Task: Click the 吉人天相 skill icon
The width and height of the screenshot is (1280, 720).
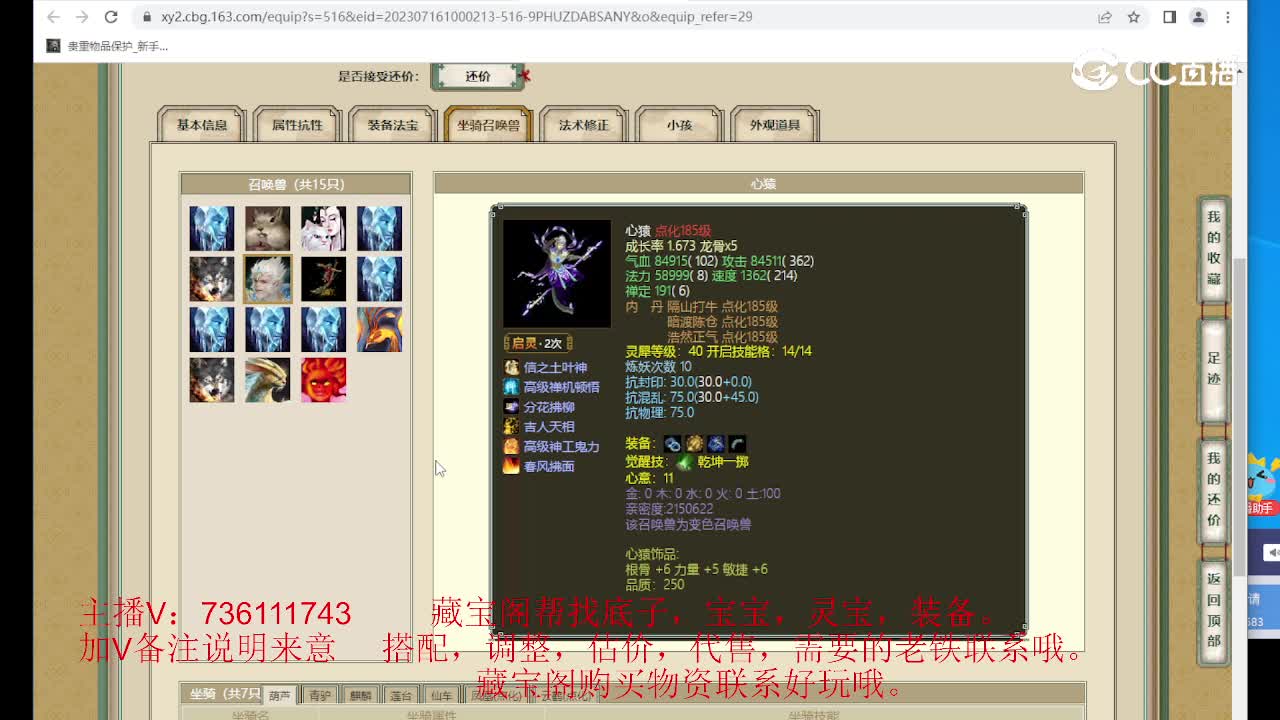Action: tap(511, 427)
